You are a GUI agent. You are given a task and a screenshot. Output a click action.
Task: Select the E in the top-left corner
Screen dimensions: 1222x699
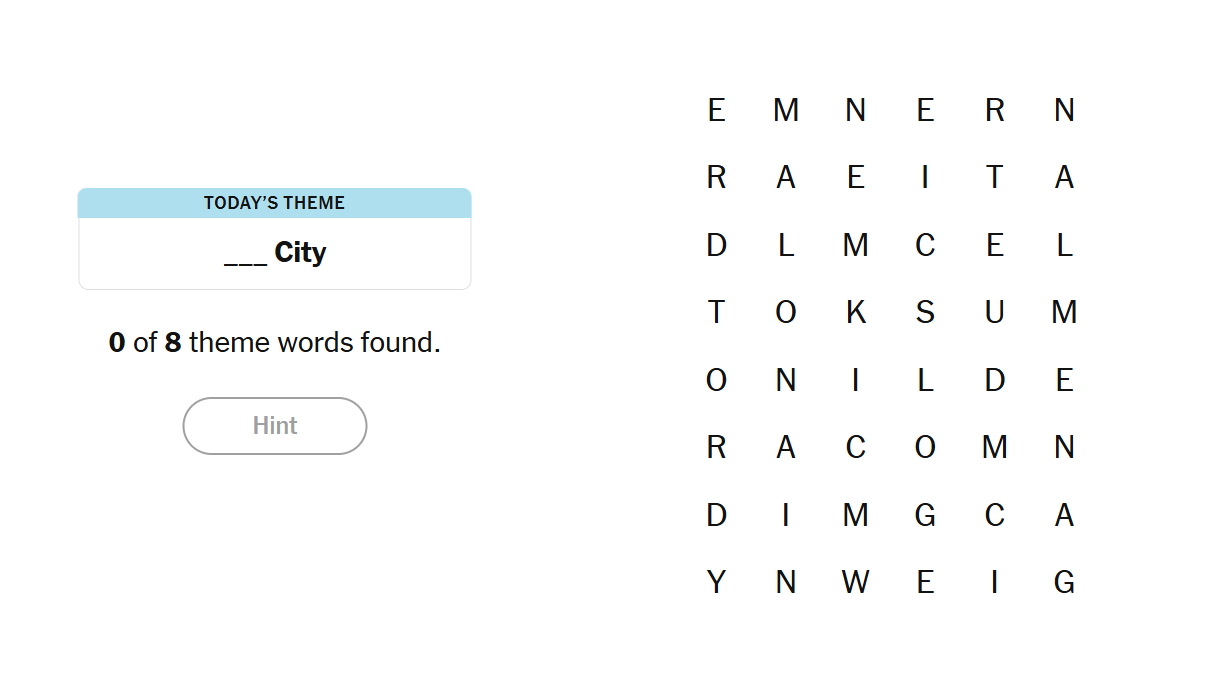pos(716,110)
